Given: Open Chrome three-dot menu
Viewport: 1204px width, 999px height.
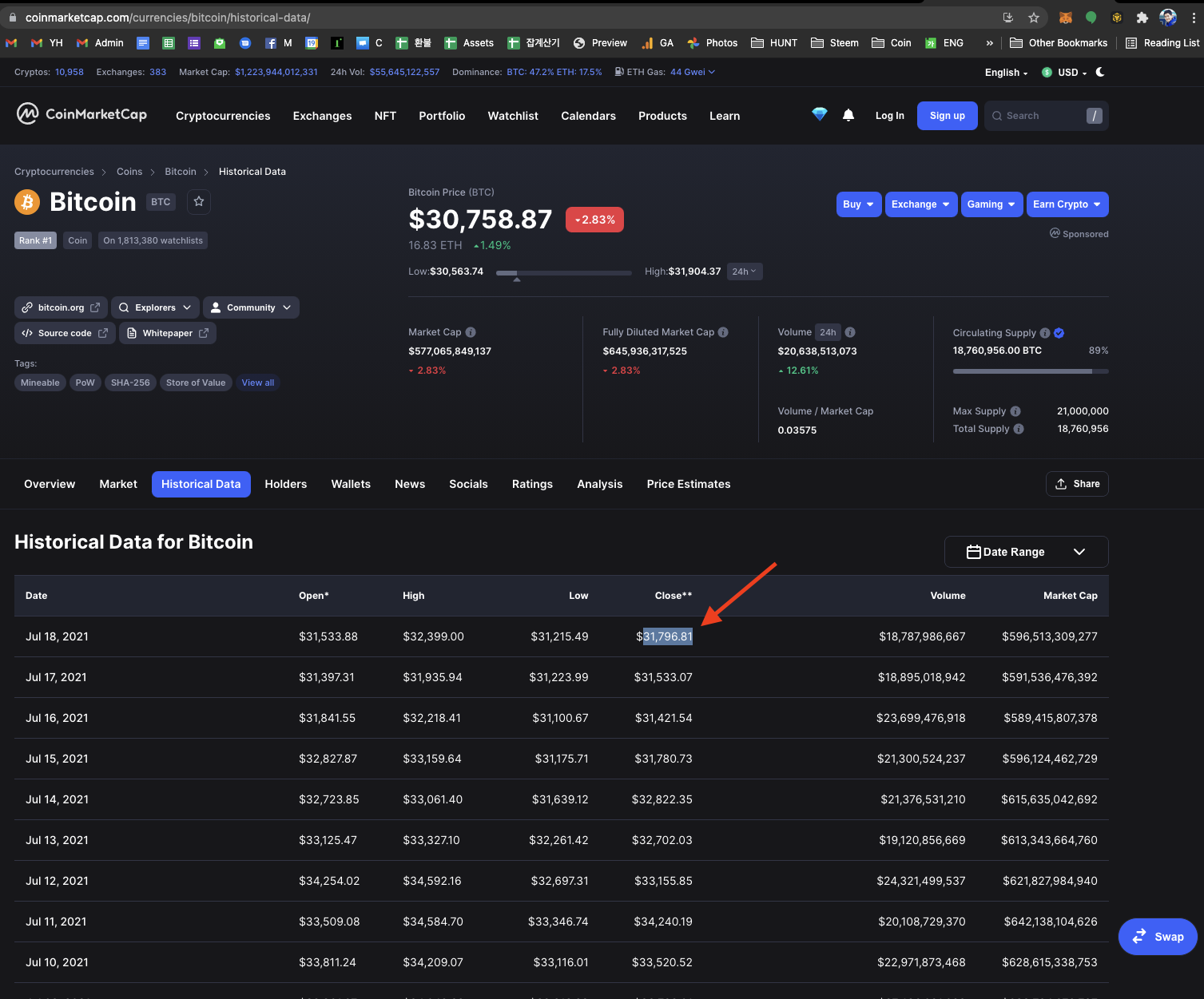Looking at the screenshot, I should pos(1194,18).
